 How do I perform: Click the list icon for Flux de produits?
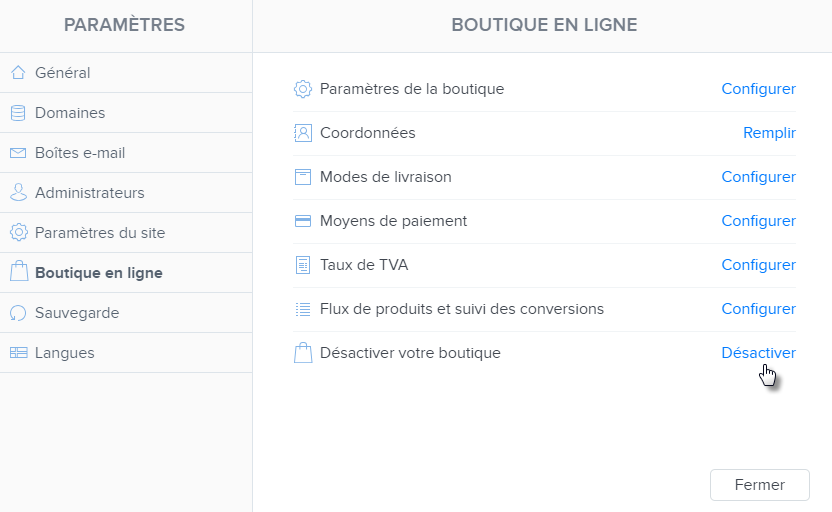pyautogui.click(x=303, y=309)
